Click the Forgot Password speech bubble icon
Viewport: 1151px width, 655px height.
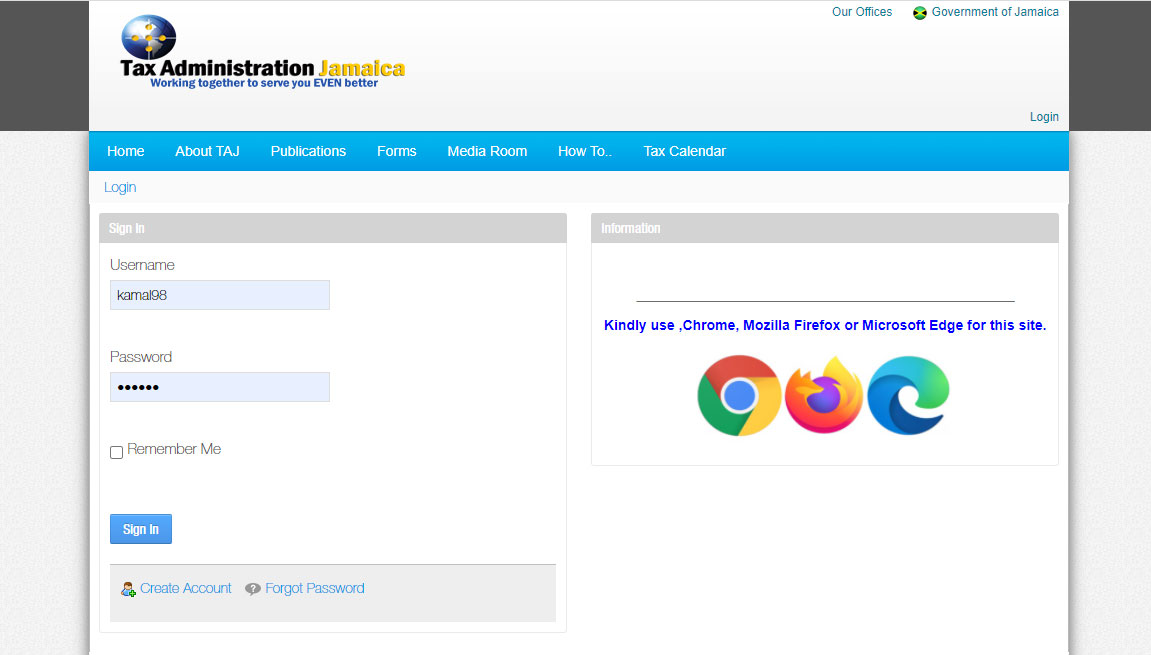(x=253, y=589)
